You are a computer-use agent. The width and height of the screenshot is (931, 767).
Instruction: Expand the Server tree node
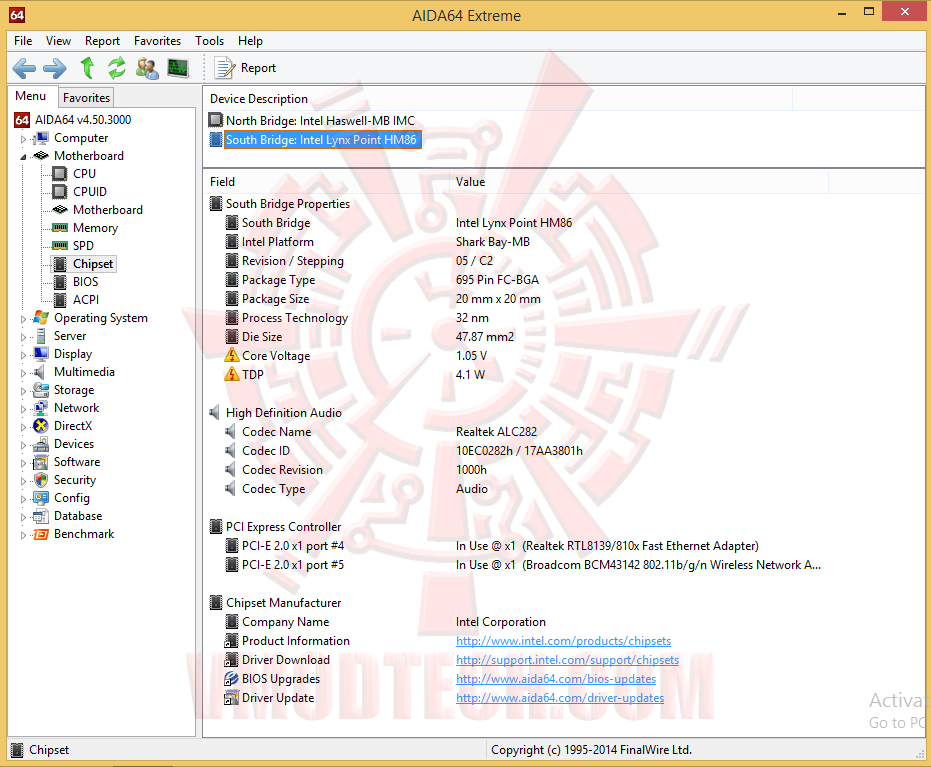23,337
